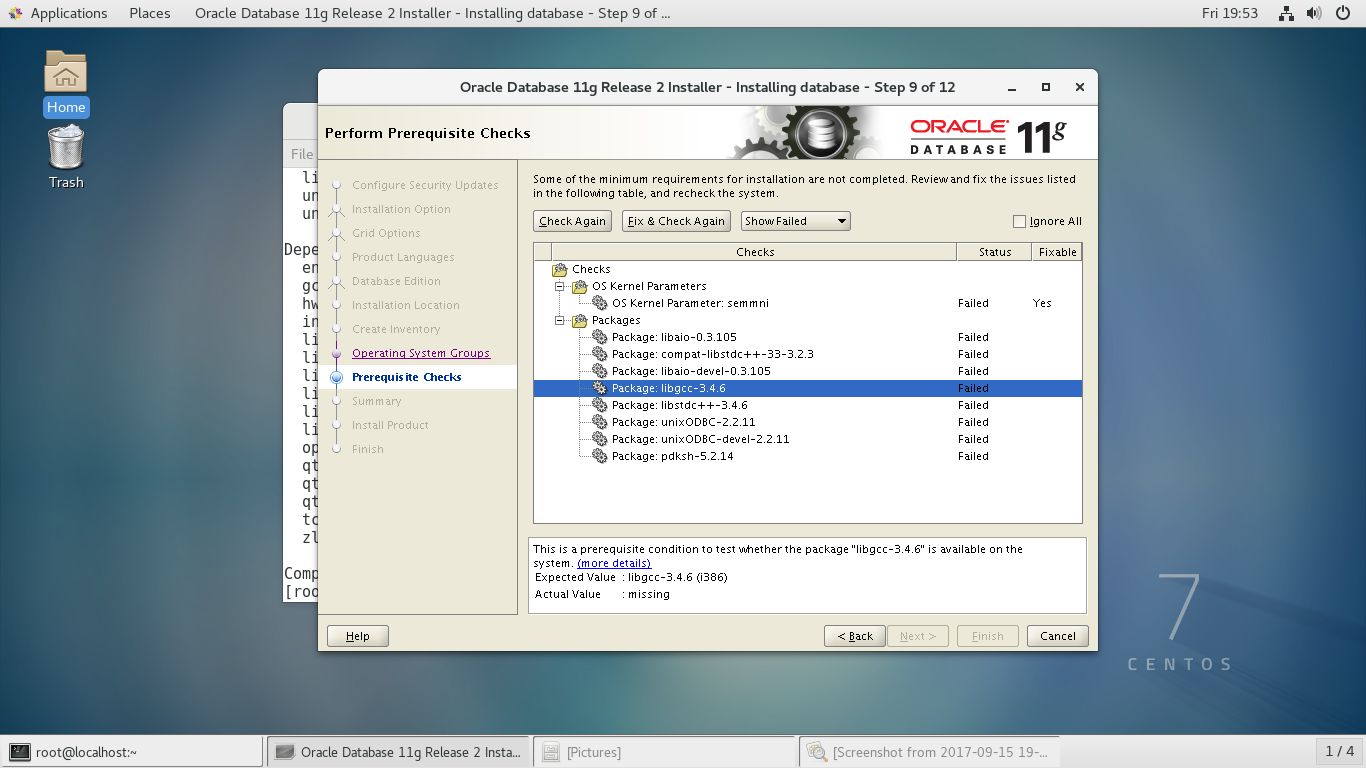Click Fix & Check Again button
The width and height of the screenshot is (1366, 768).
coord(676,221)
